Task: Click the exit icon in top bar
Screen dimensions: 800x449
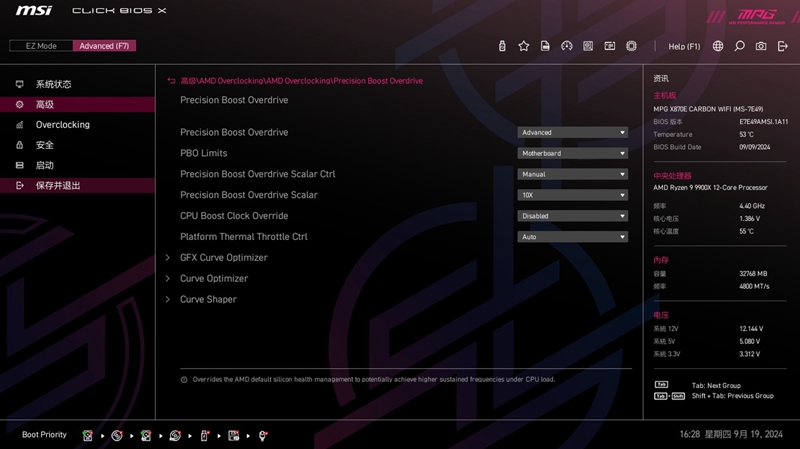Action: pos(782,46)
